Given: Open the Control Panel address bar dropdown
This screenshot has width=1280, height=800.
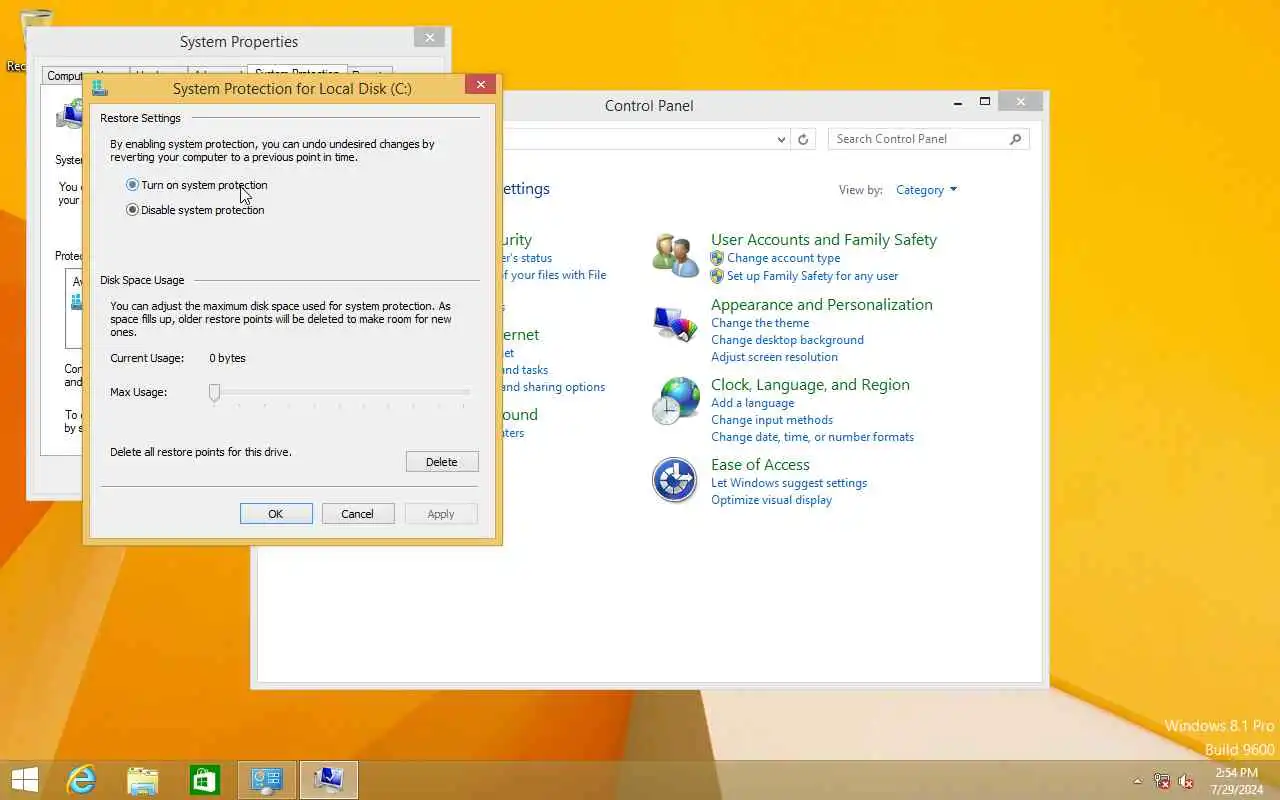Looking at the screenshot, I should (x=782, y=140).
